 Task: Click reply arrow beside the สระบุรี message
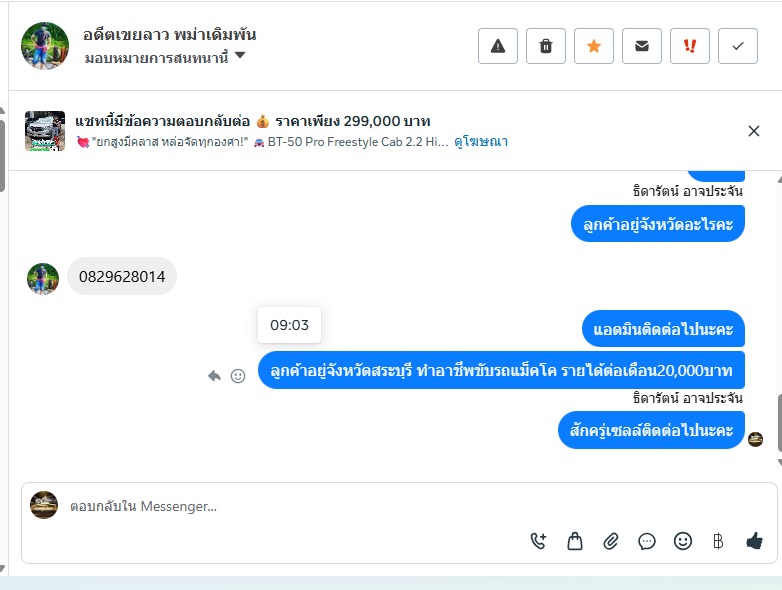click(214, 376)
